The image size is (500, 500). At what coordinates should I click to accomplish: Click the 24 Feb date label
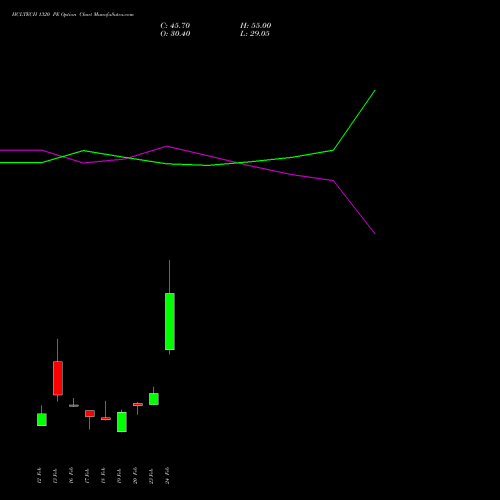pyautogui.click(x=167, y=475)
